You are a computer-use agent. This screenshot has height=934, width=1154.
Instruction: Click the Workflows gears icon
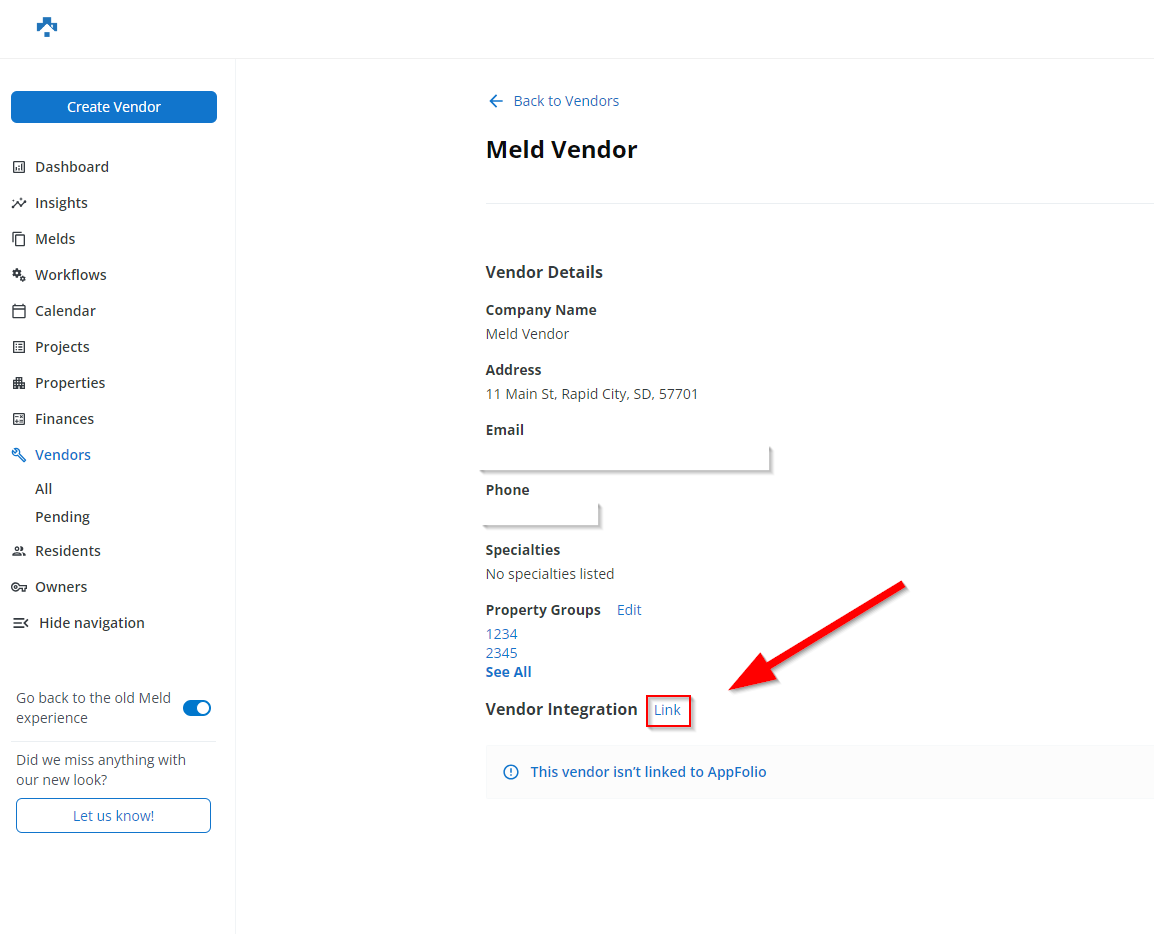pyautogui.click(x=18, y=275)
